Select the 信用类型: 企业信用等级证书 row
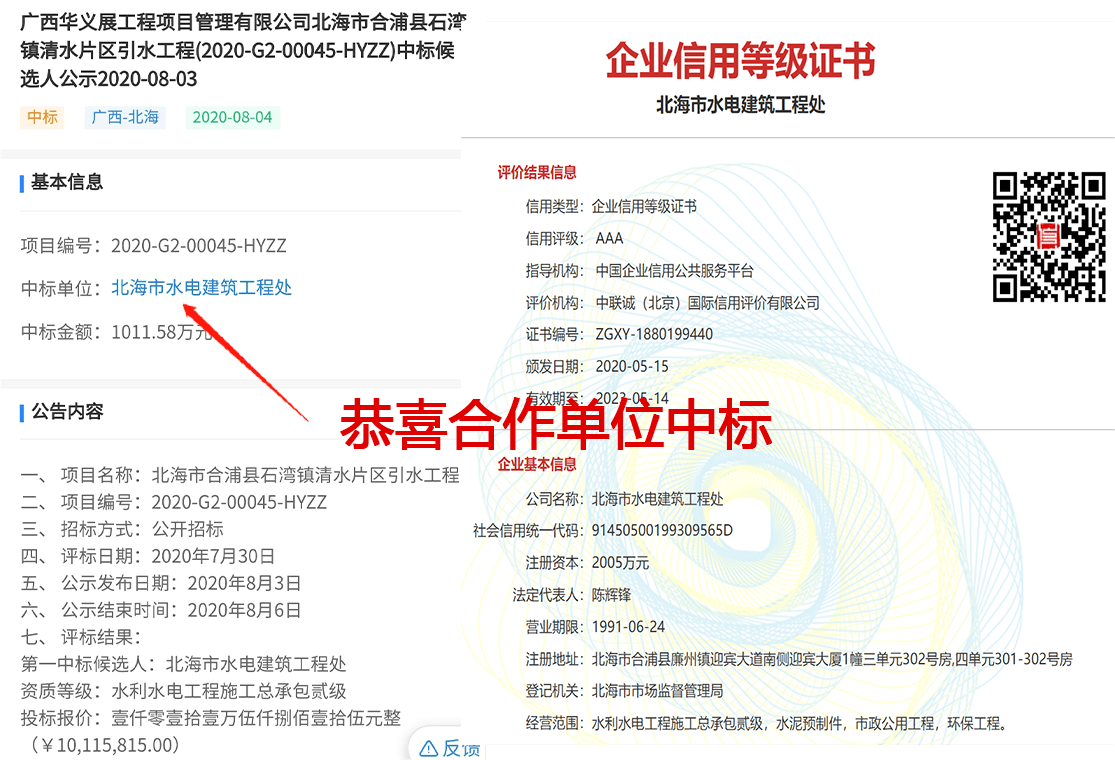Viewport: 1115px width, 760px height. (611, 207)
